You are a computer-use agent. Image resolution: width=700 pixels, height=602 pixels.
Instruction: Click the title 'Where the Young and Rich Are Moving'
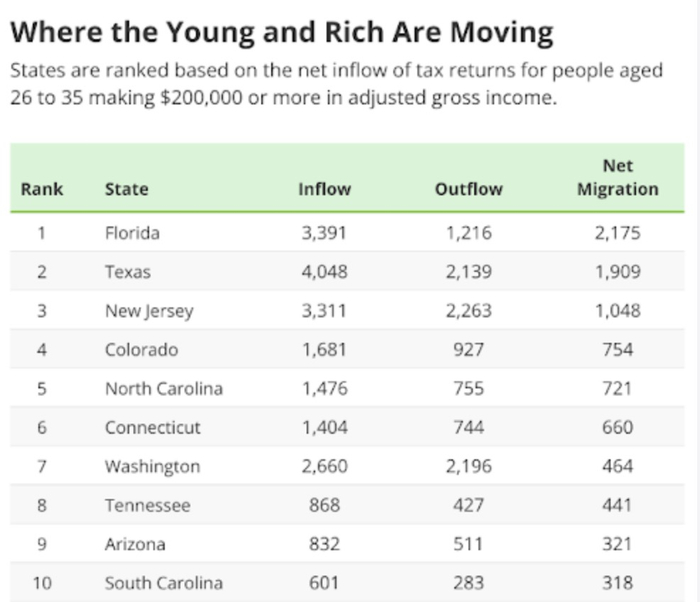(x=281, y=32)
